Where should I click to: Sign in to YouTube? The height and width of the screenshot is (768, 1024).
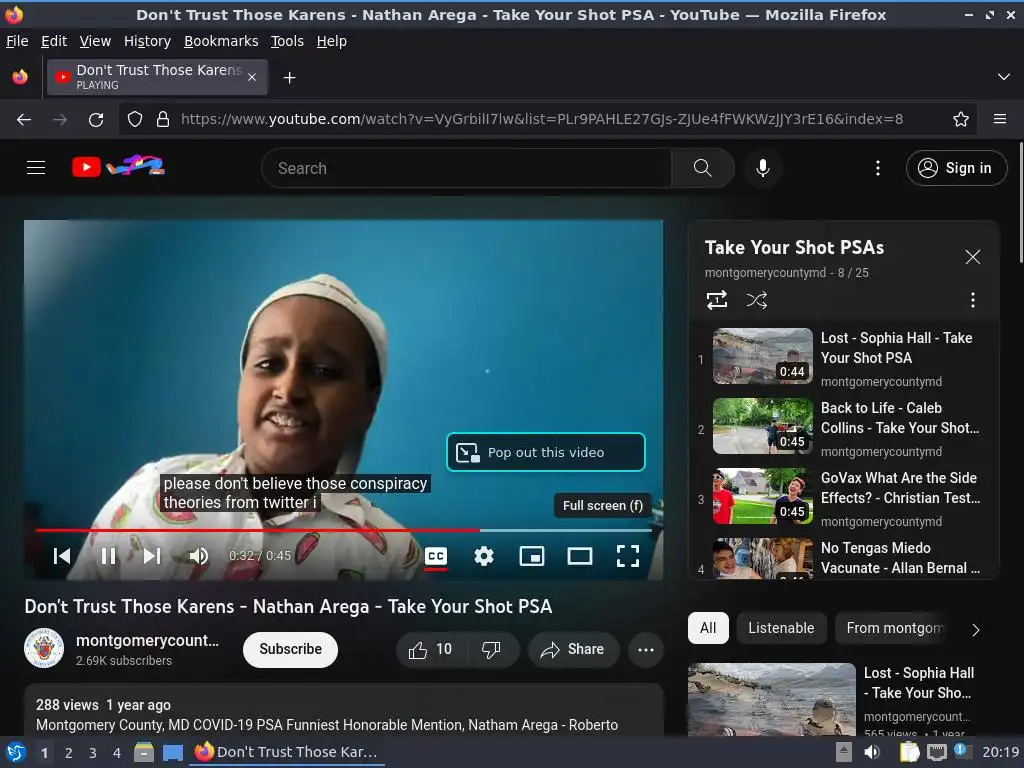click(x=956, y=168)
